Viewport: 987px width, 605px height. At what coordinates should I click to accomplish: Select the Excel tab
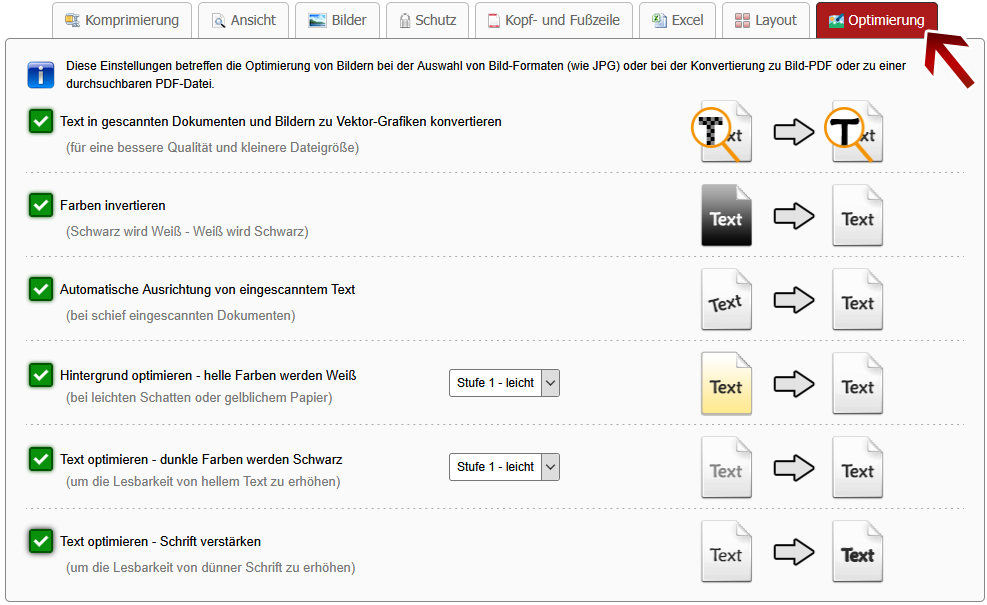click(677, 20)
